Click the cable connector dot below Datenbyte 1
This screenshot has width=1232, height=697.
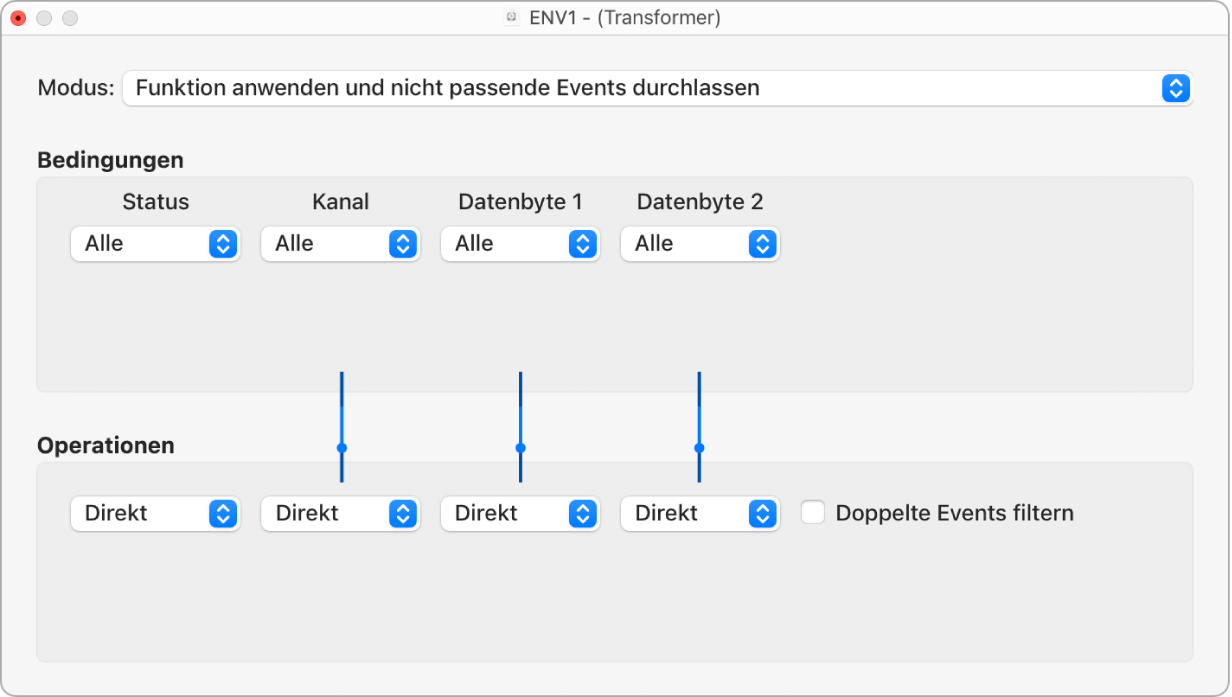click(x=520, y=448)
